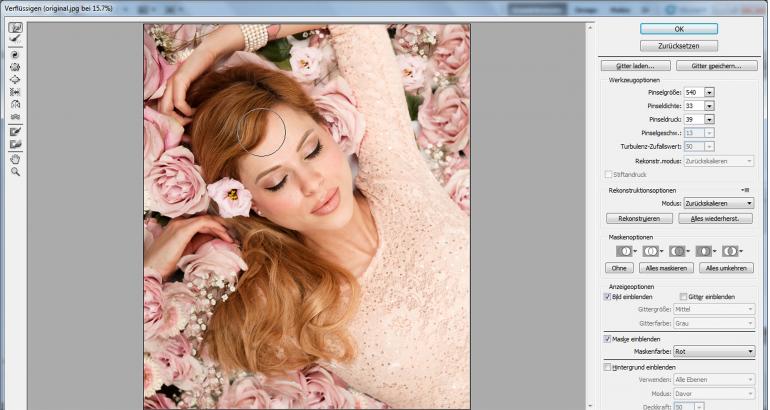The height and width of the screenshot is (410, 770).
Task: Select the Thaw Mask tool
Action: click(15, 144)
